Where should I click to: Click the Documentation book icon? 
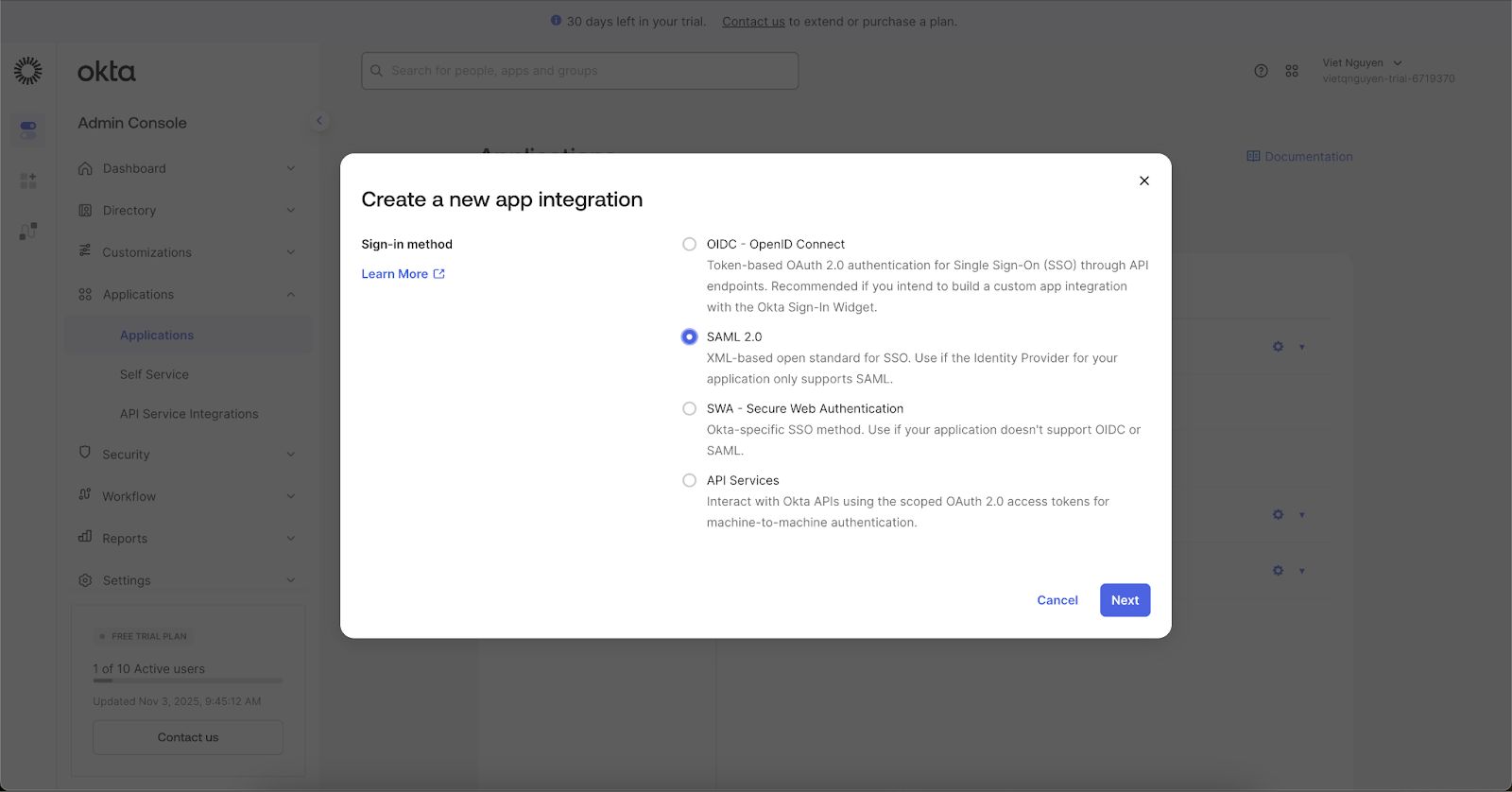pyautogui.click(x=1253, y=157)
